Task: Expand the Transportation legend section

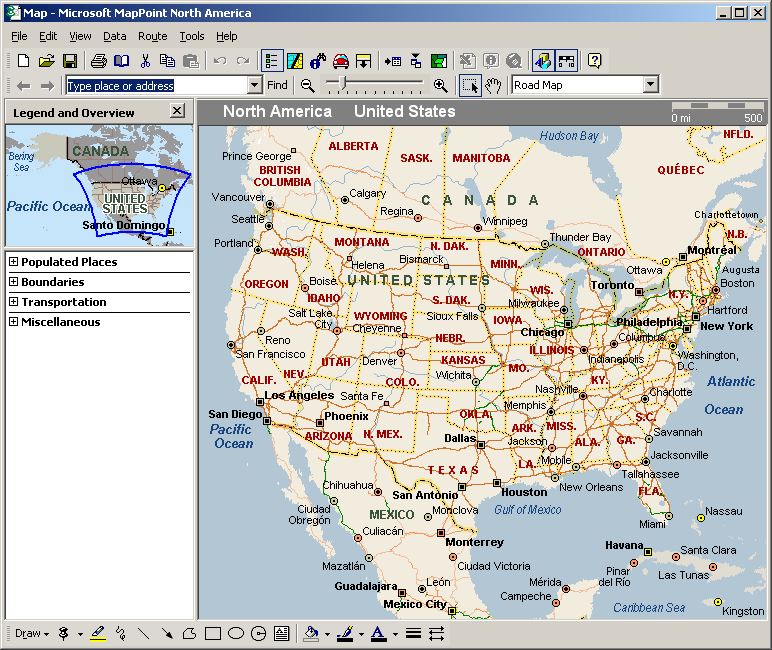Action: click(13, 301)
